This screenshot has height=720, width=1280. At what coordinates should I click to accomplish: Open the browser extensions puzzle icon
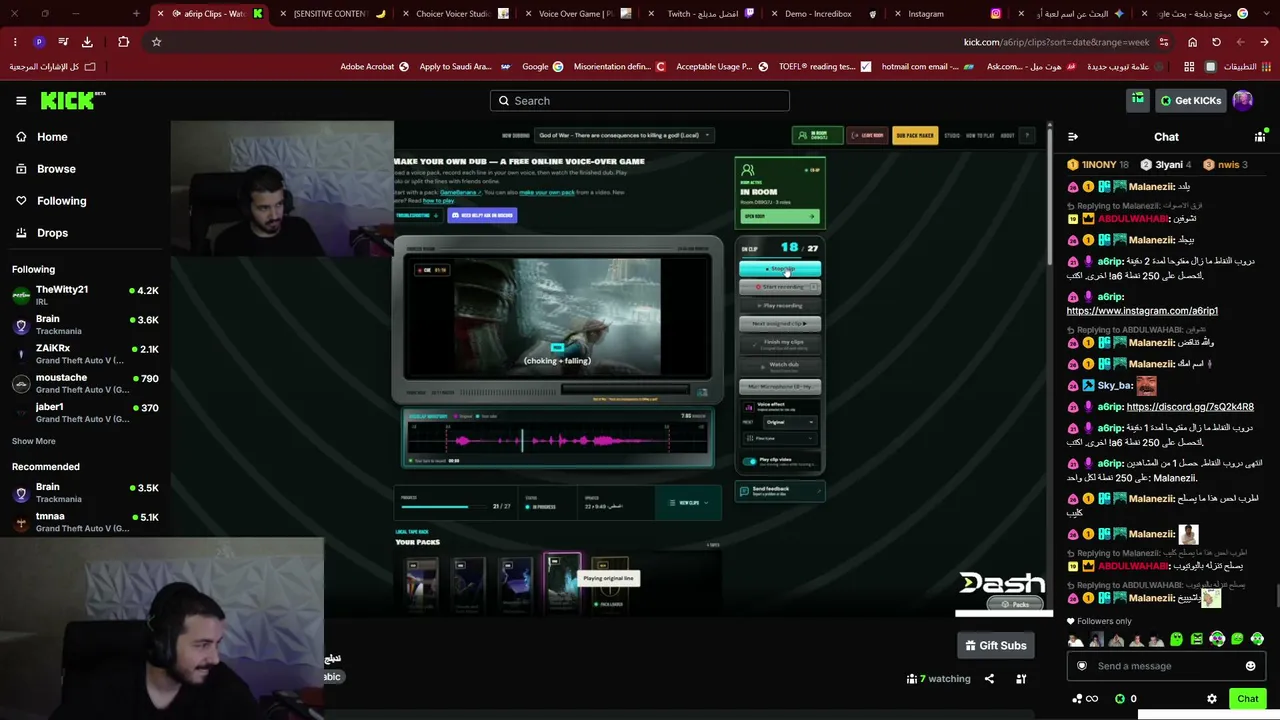click(123, 42)
